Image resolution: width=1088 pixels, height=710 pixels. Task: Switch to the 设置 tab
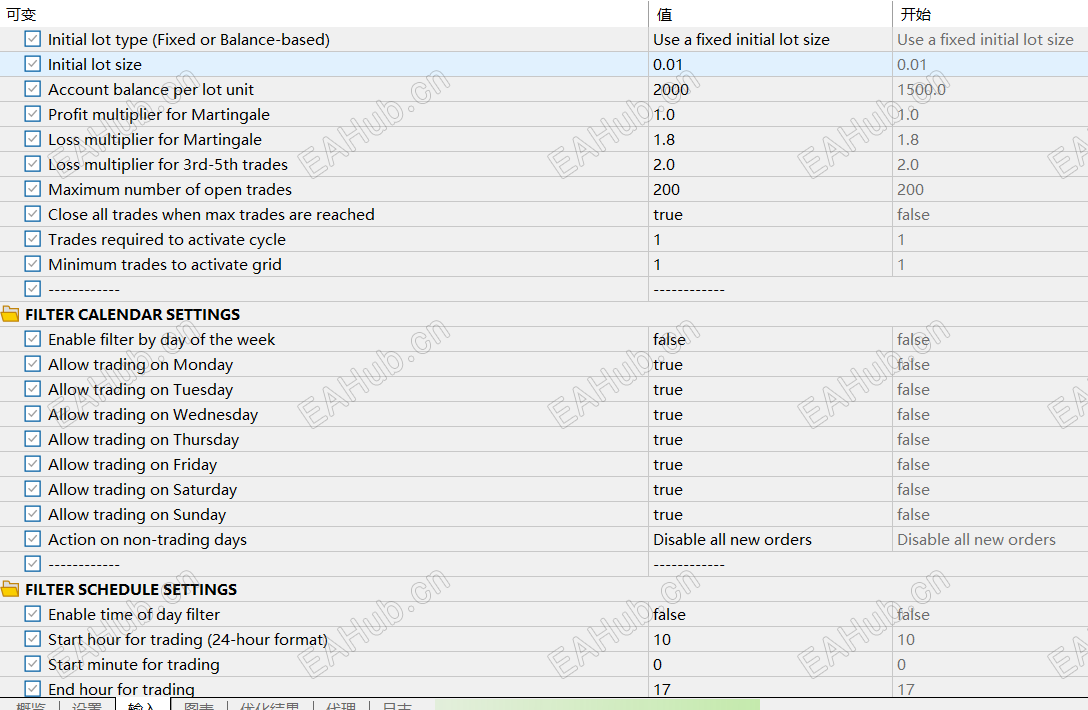click(x=87, y=705)
